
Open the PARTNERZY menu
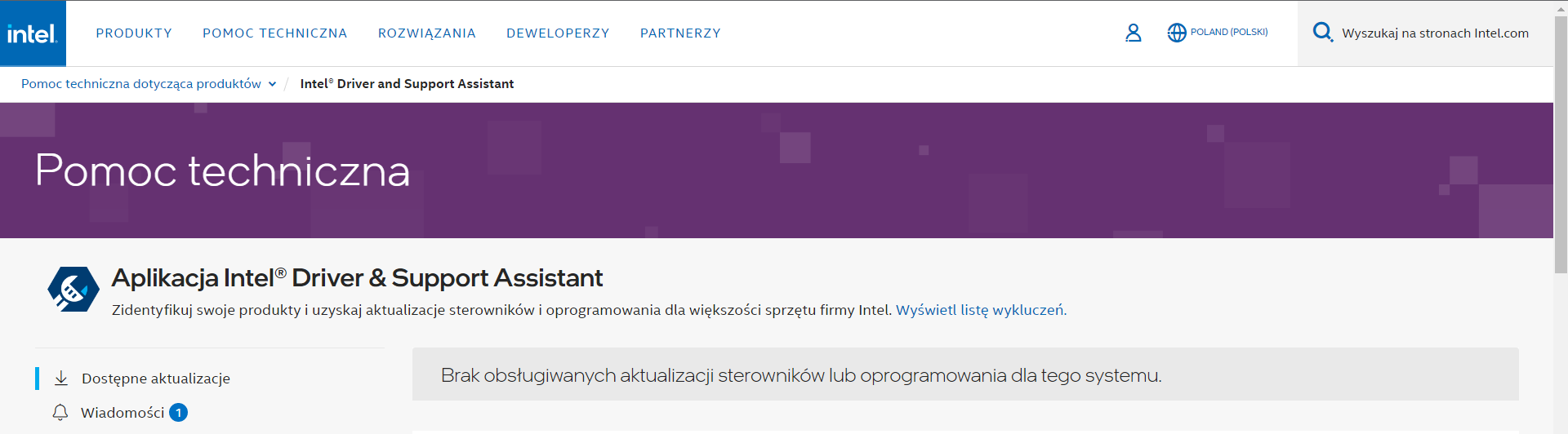pos(680,33)
